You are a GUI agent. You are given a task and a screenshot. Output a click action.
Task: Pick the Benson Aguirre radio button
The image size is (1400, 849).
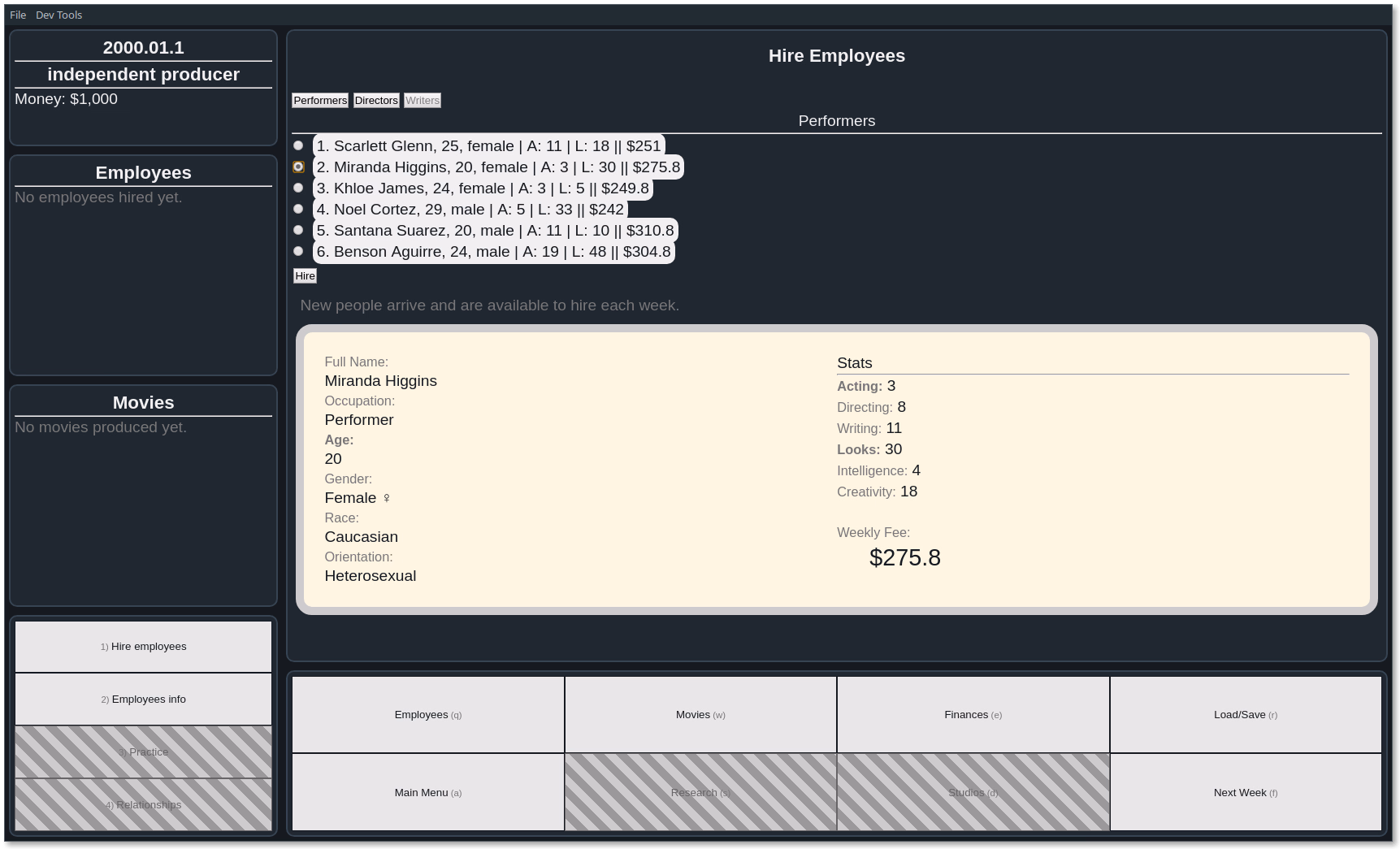tap(298, 251)
